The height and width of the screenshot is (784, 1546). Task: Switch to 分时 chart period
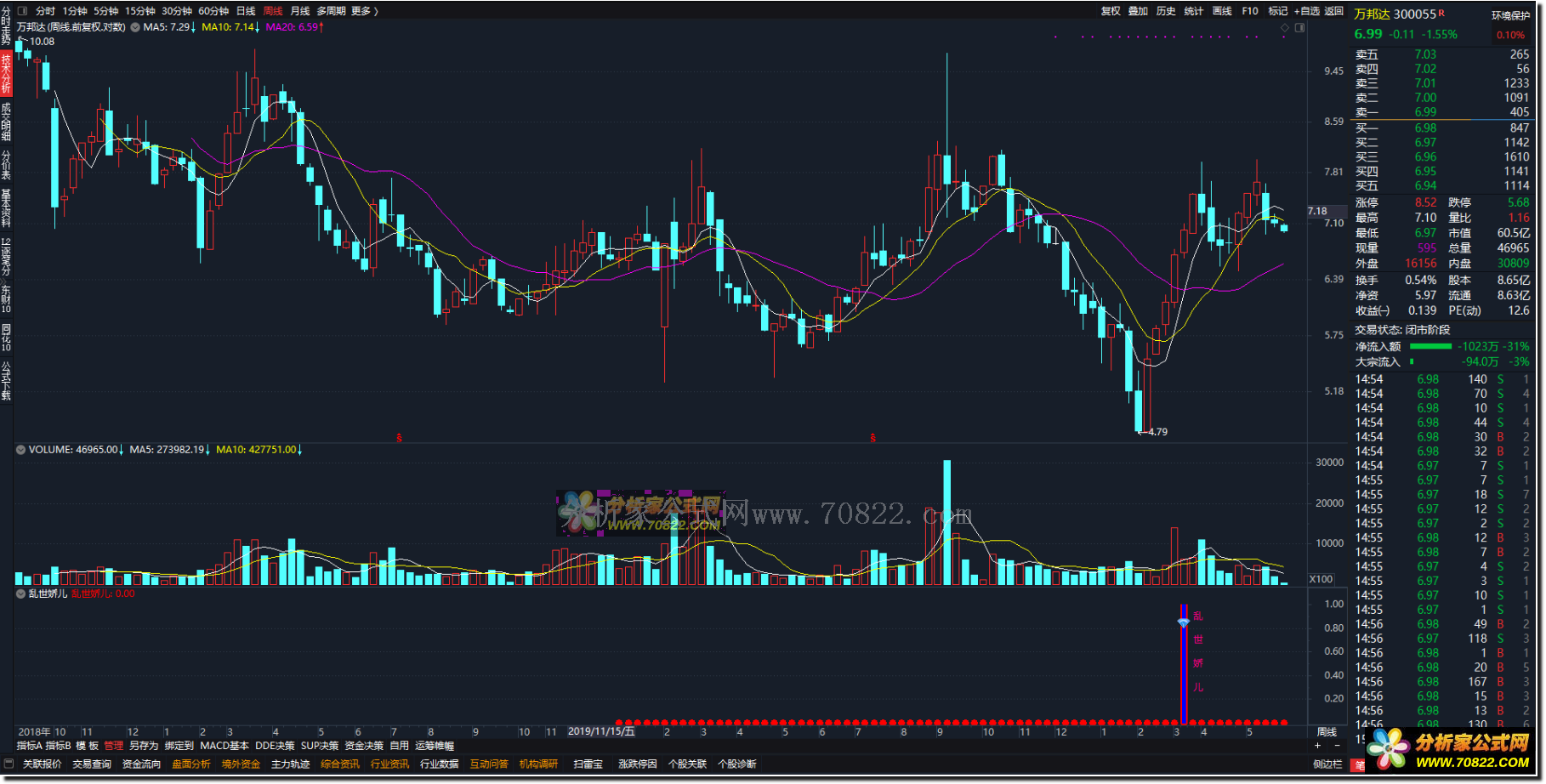coord(45,11)
